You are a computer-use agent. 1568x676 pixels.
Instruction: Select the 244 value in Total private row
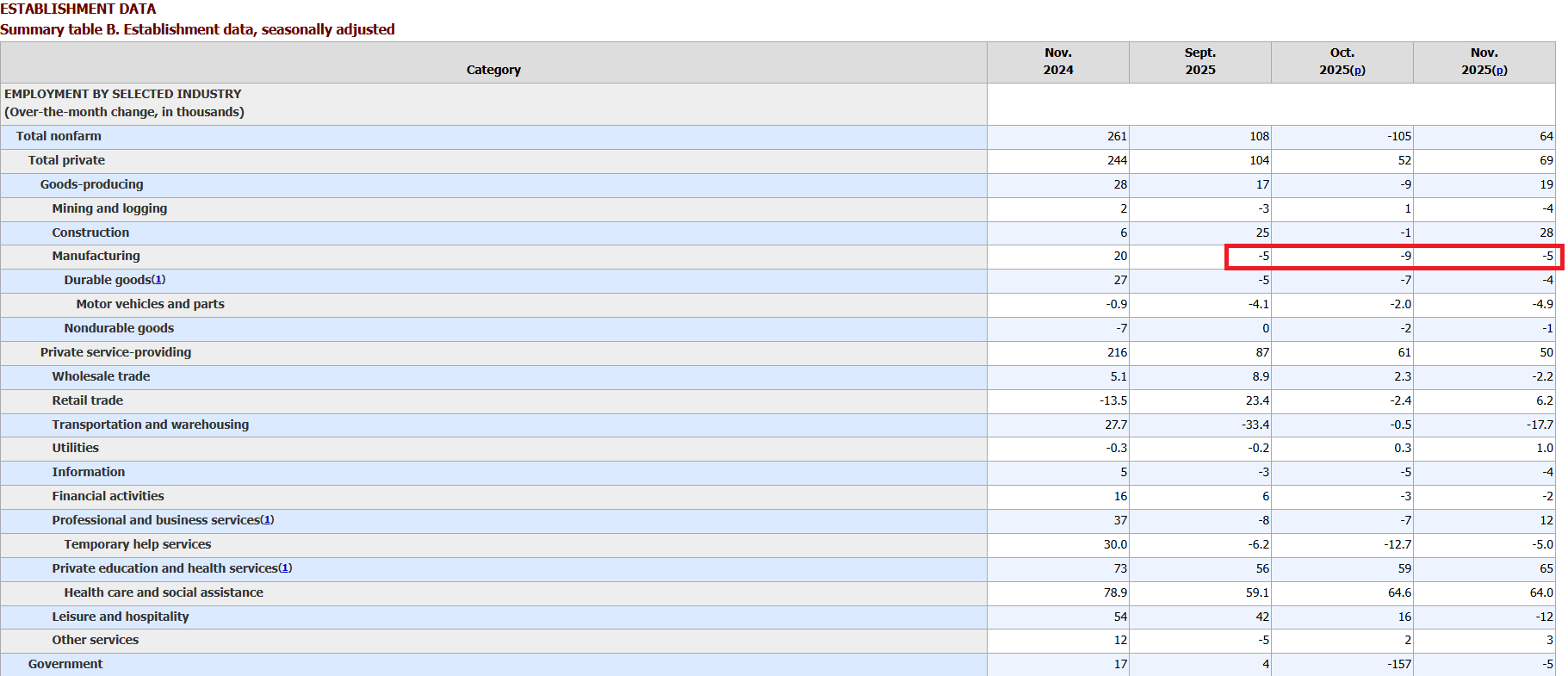(1117, 160)
